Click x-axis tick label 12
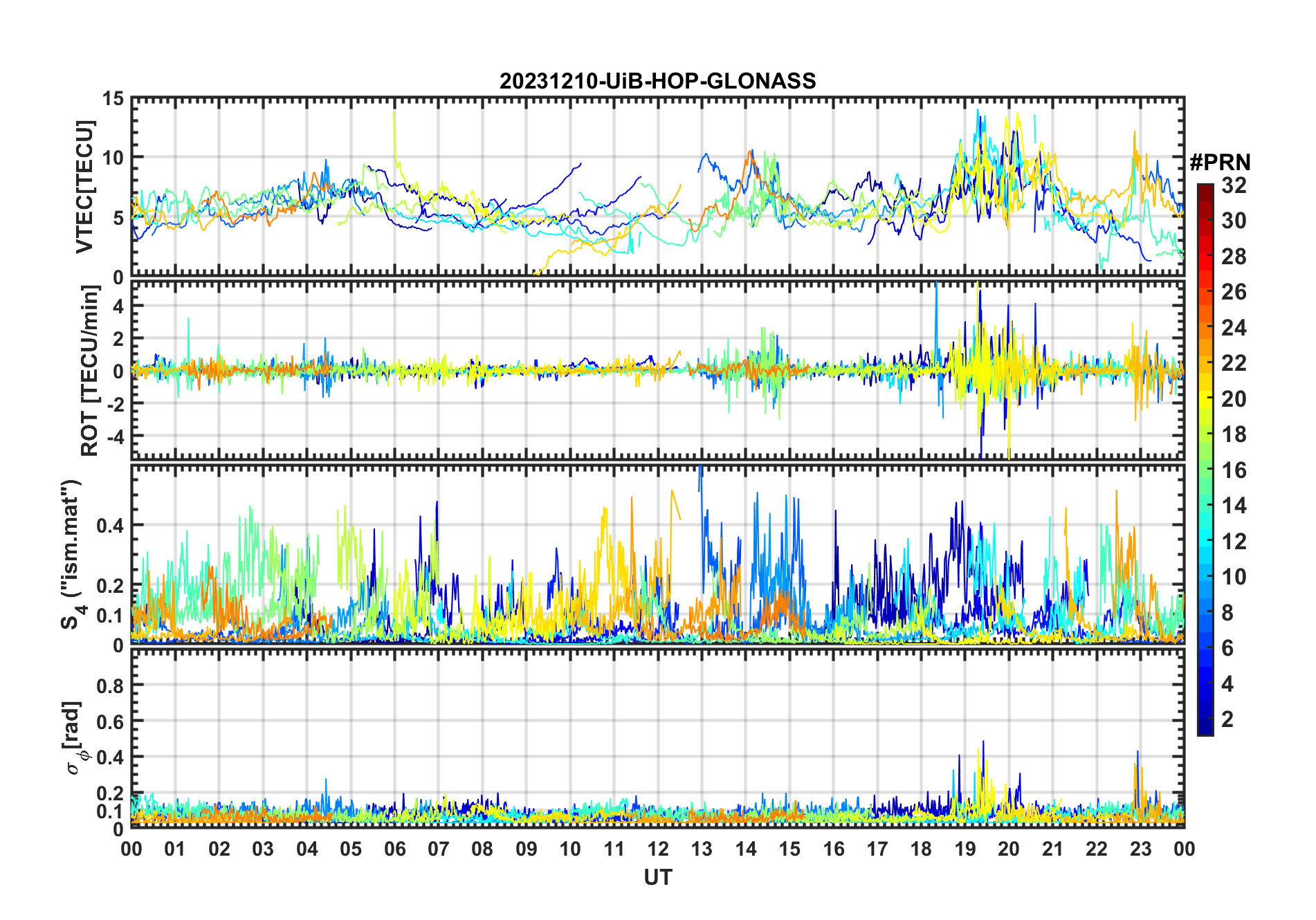This screenshot has width=1316, height=920. pyautogui.click(x=658, y=849)
